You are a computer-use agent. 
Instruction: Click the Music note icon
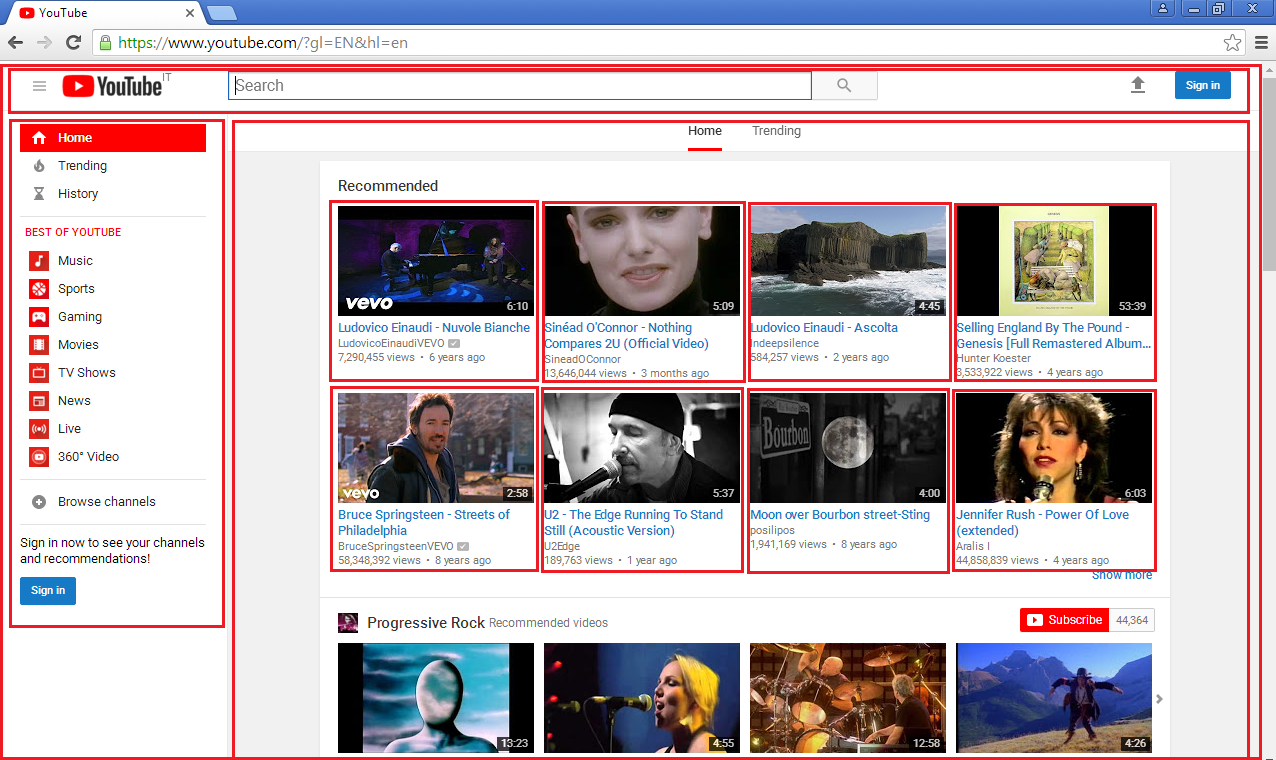click(39, 261)
